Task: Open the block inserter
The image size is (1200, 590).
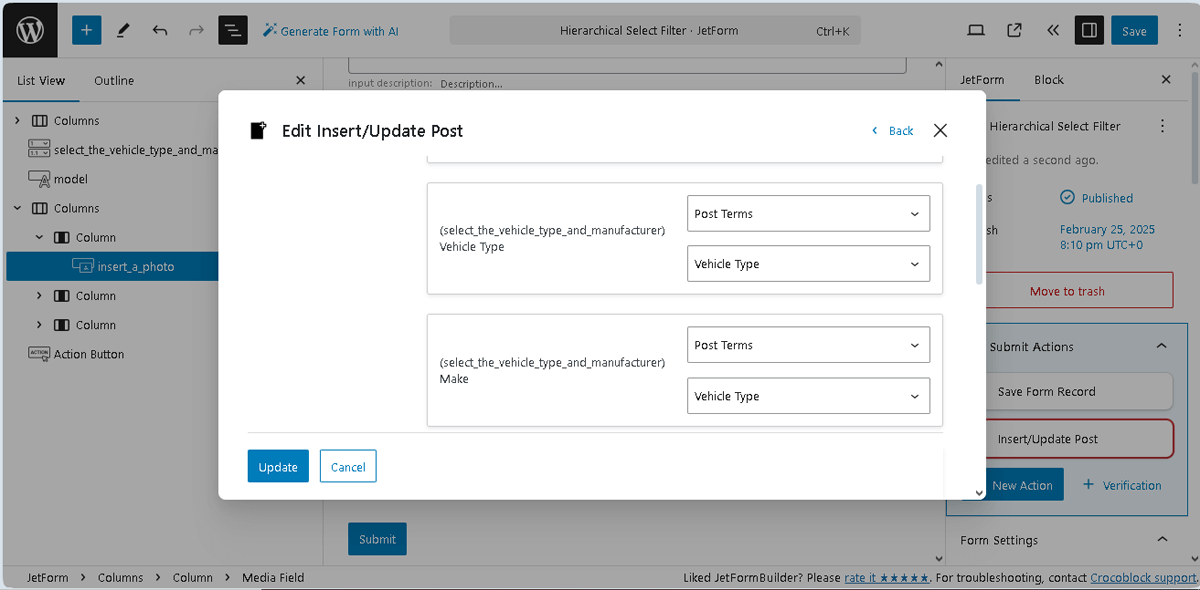Action: (86, 30)
